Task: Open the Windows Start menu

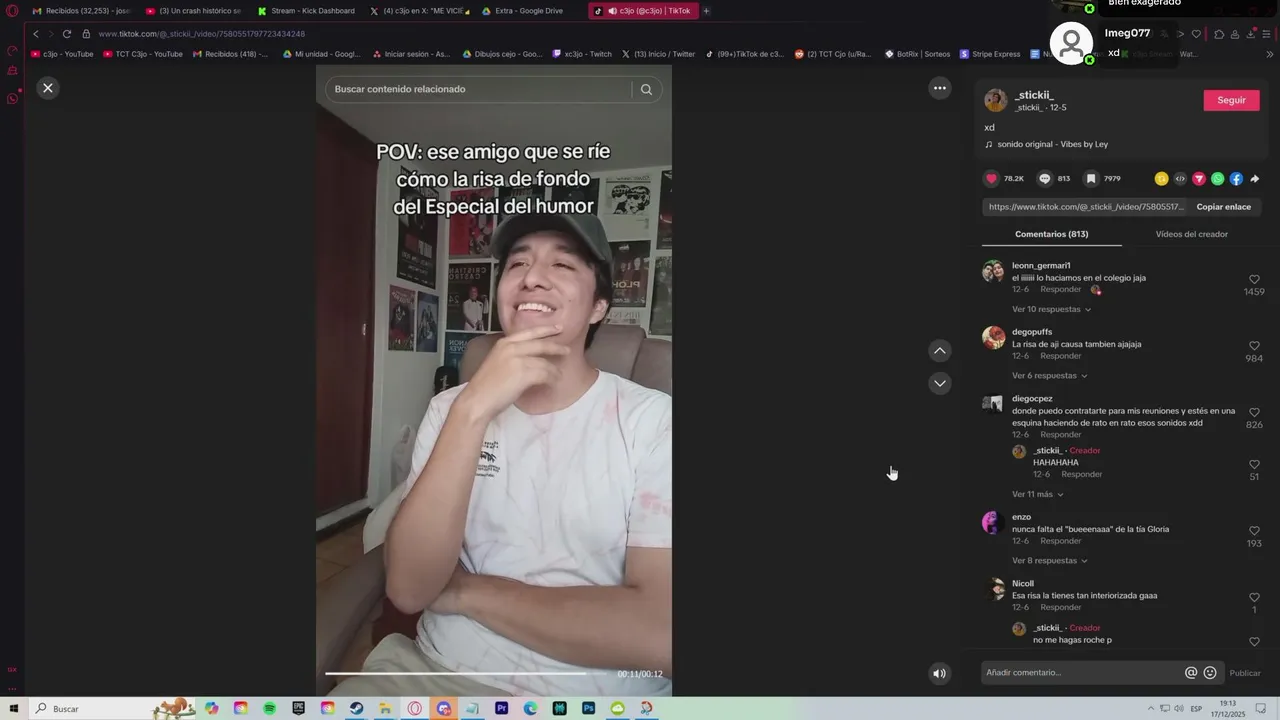Action: tap(14, 709)
